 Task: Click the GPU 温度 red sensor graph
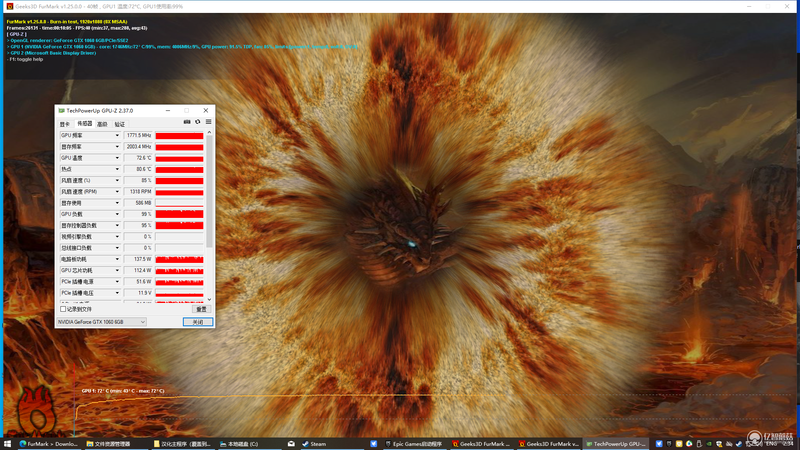point(180,158)
